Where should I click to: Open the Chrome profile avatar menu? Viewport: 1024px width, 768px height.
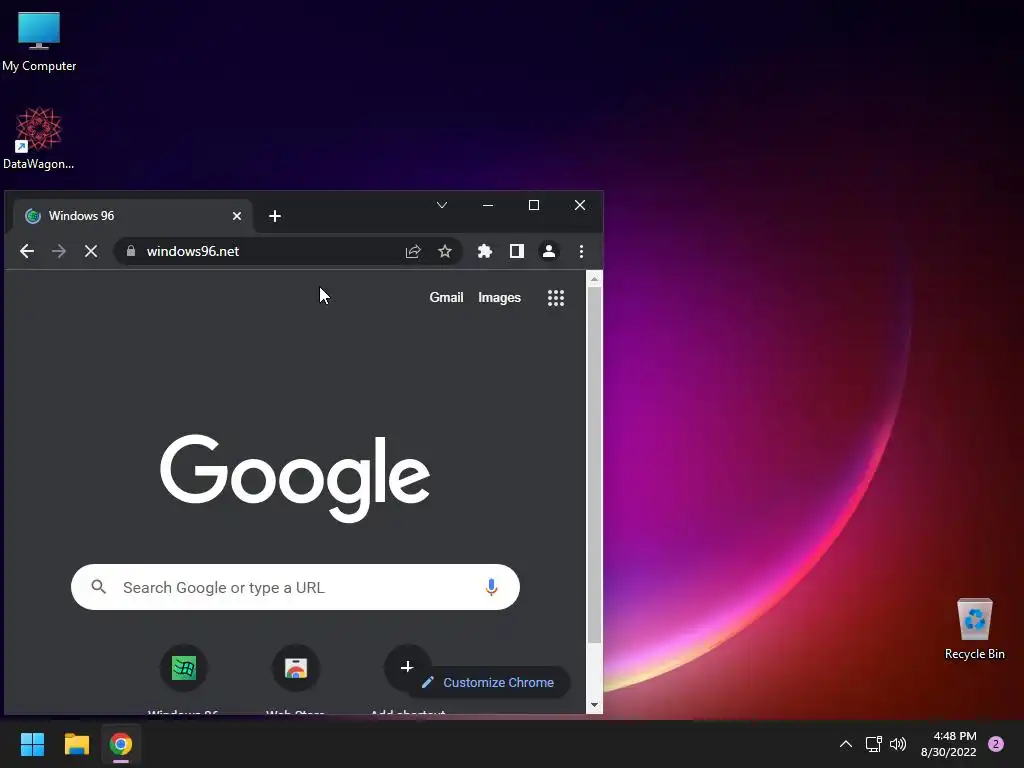click(x=549, y=251)
